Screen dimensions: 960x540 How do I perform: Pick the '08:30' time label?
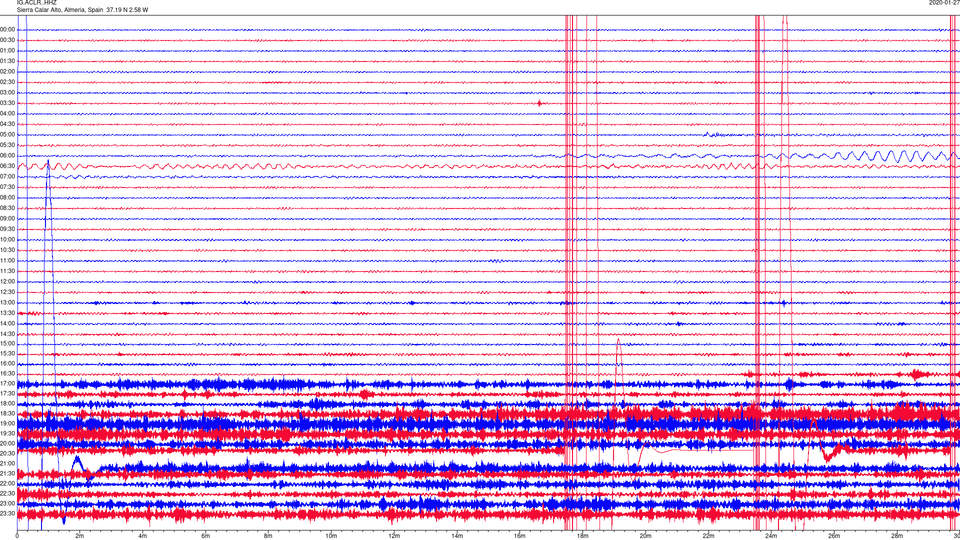[7, 208]
